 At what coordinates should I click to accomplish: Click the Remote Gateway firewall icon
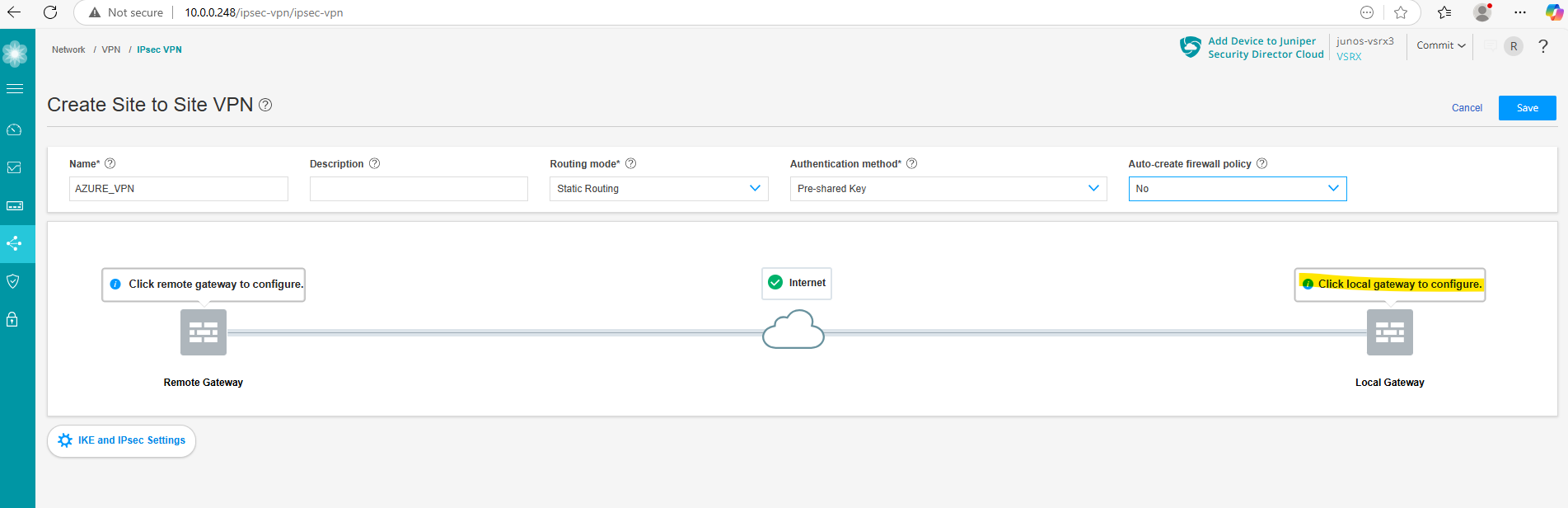click(x=204, y=332)
